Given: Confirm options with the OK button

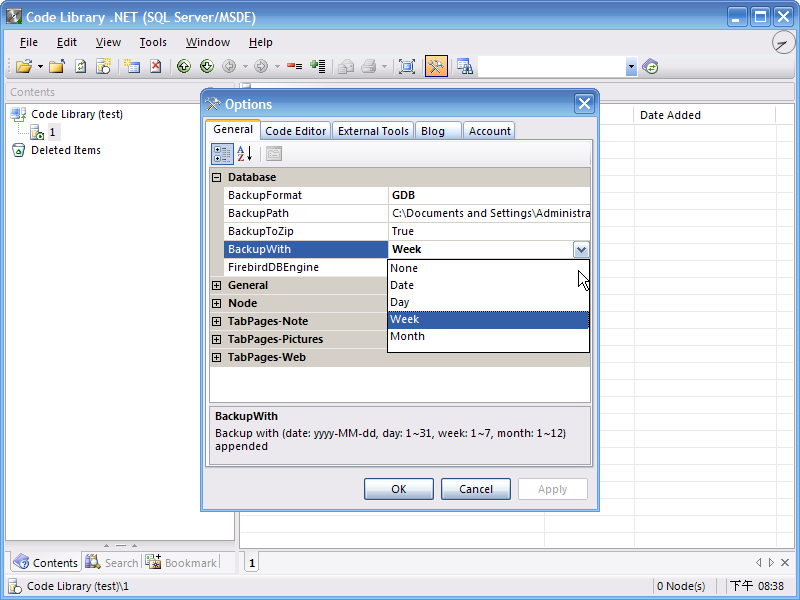Looking at the screenshot, I should click(x=399, y=489).
